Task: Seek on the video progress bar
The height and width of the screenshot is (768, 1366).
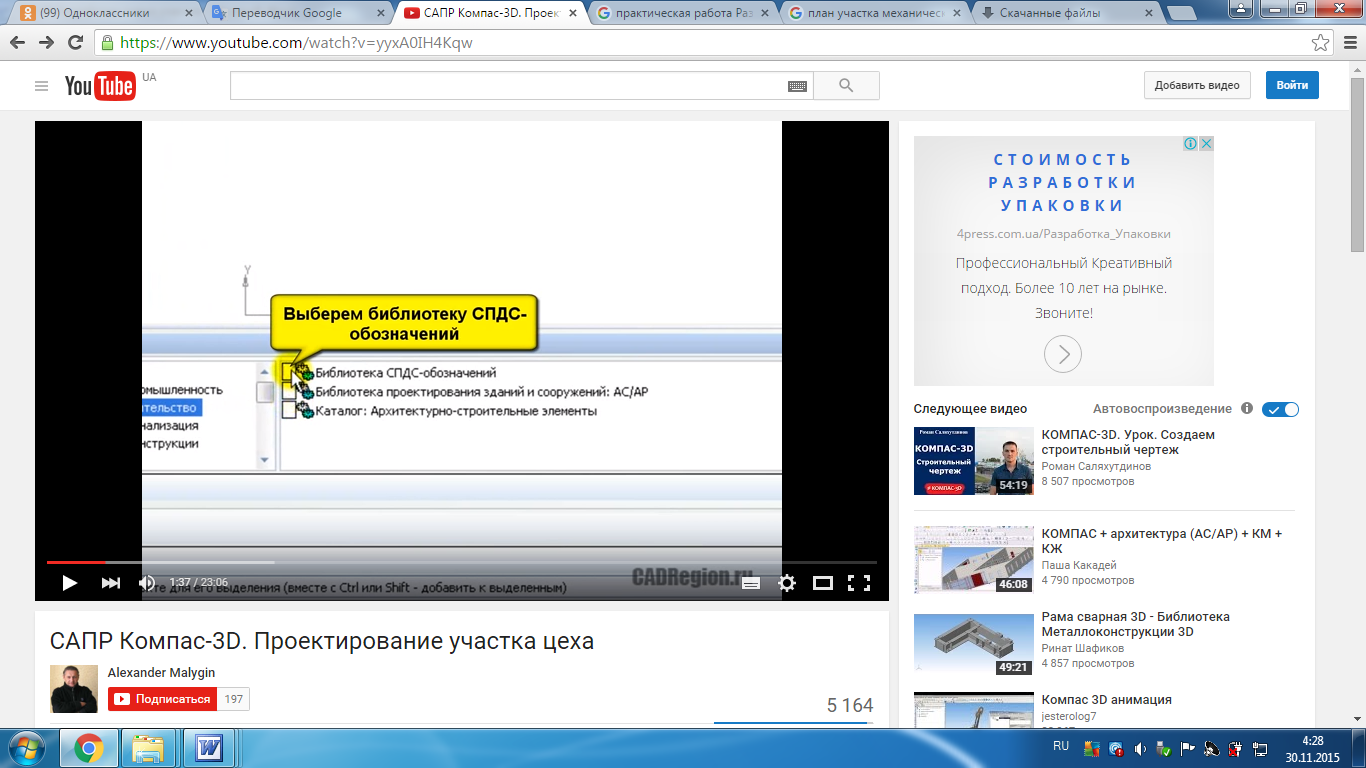Action: point(461,562)
